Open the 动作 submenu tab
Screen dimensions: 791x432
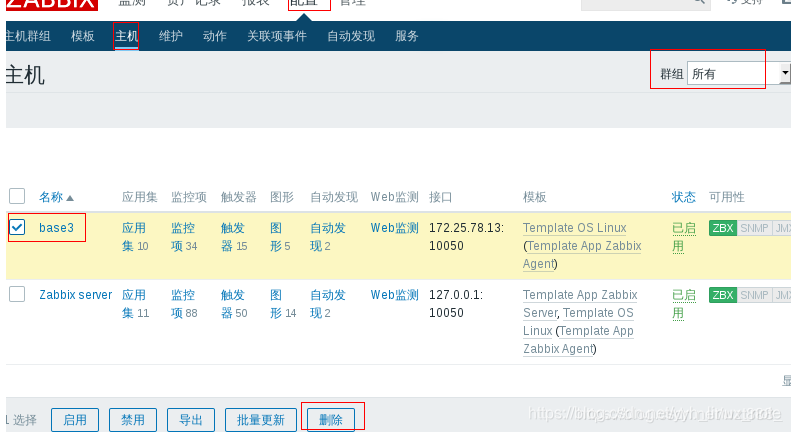pyautogui.click(x=214, y=36)
